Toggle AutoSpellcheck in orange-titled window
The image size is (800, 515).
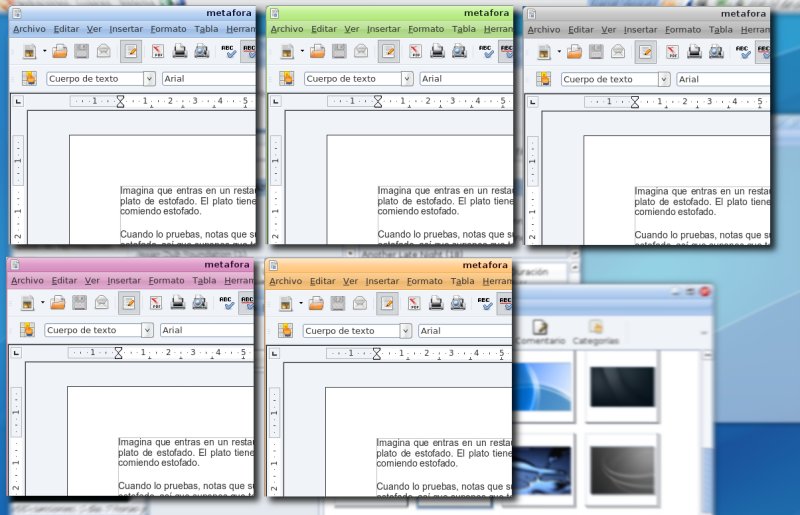pyautogui.click(x=505, y=304)
